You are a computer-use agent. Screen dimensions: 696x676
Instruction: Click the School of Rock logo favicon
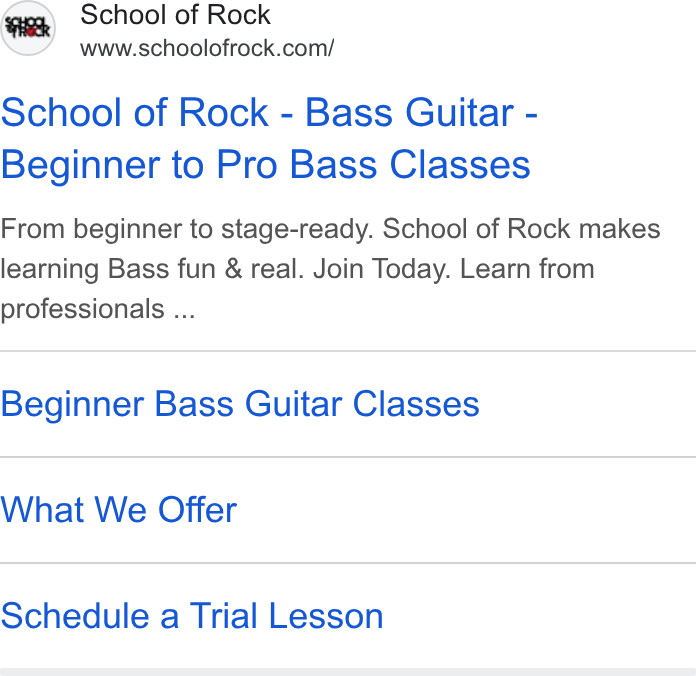coord(28,28)
